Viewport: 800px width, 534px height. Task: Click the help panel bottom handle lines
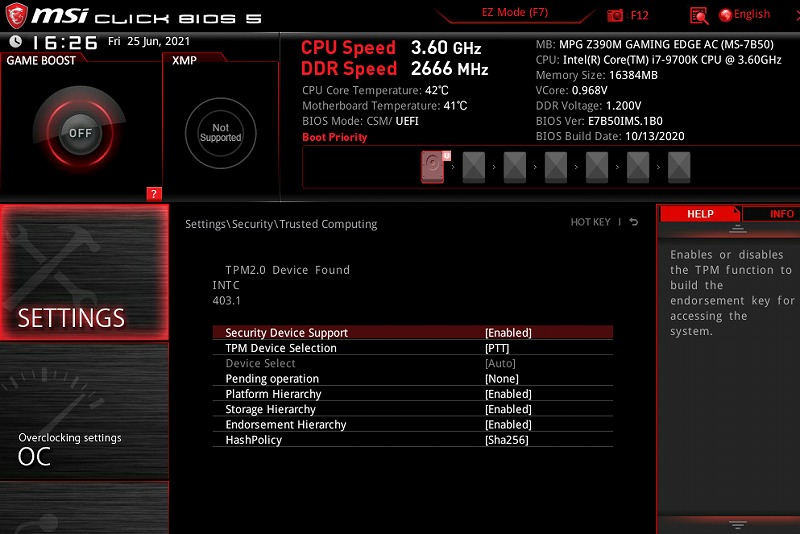click(737, 524)
